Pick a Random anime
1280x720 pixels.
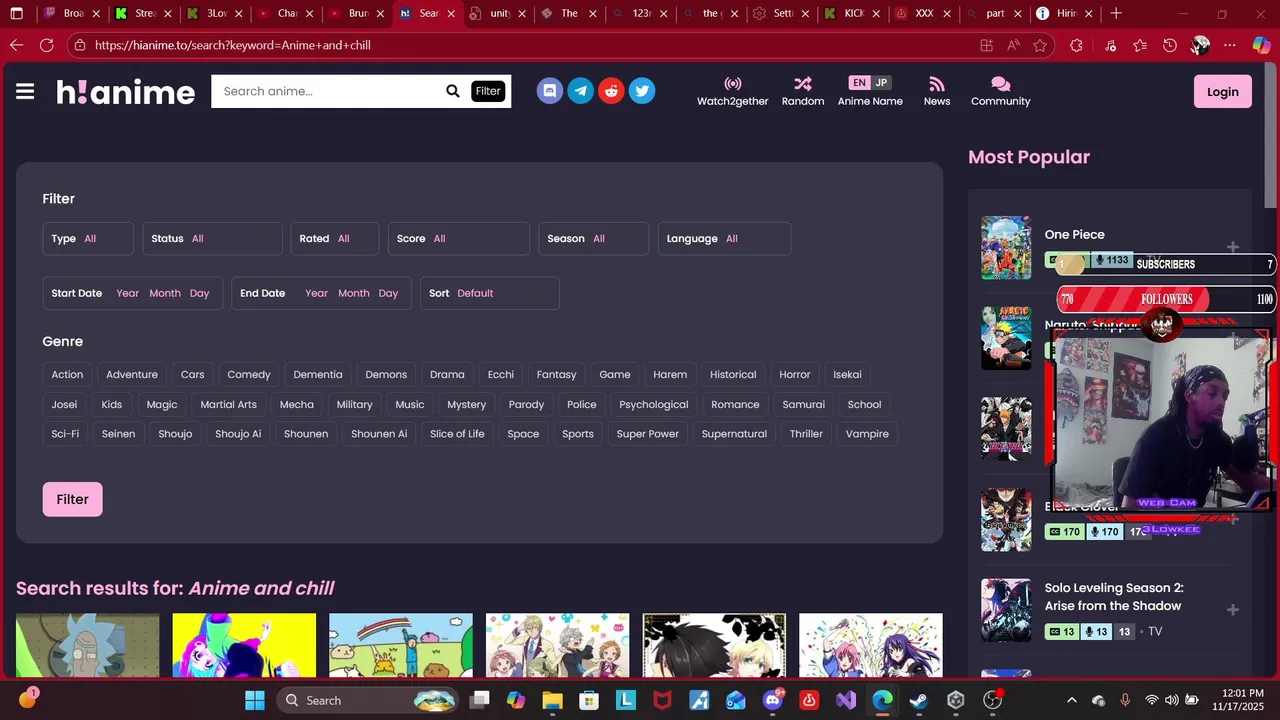[x=803, y=91]
